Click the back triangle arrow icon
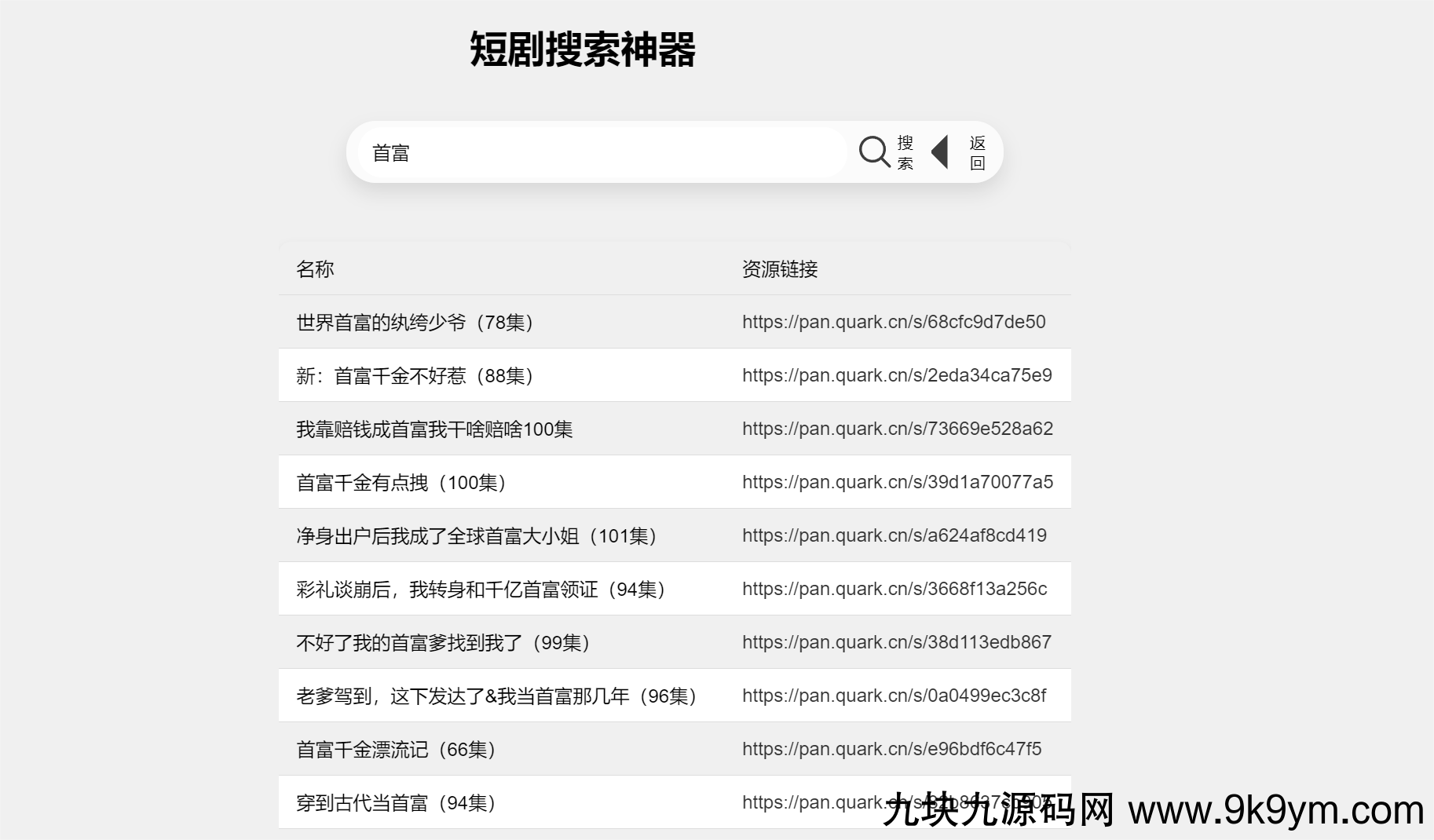The image size is (1434, 840). 940,152
